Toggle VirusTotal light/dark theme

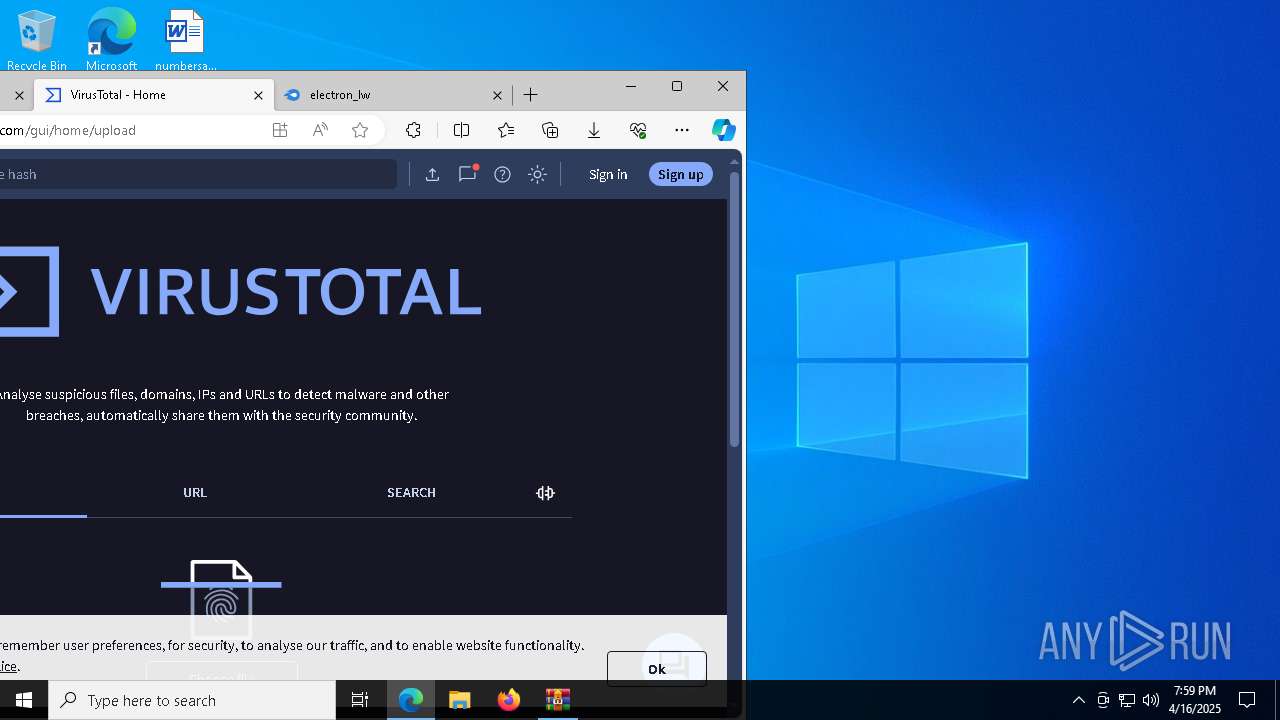pos(537,174)
